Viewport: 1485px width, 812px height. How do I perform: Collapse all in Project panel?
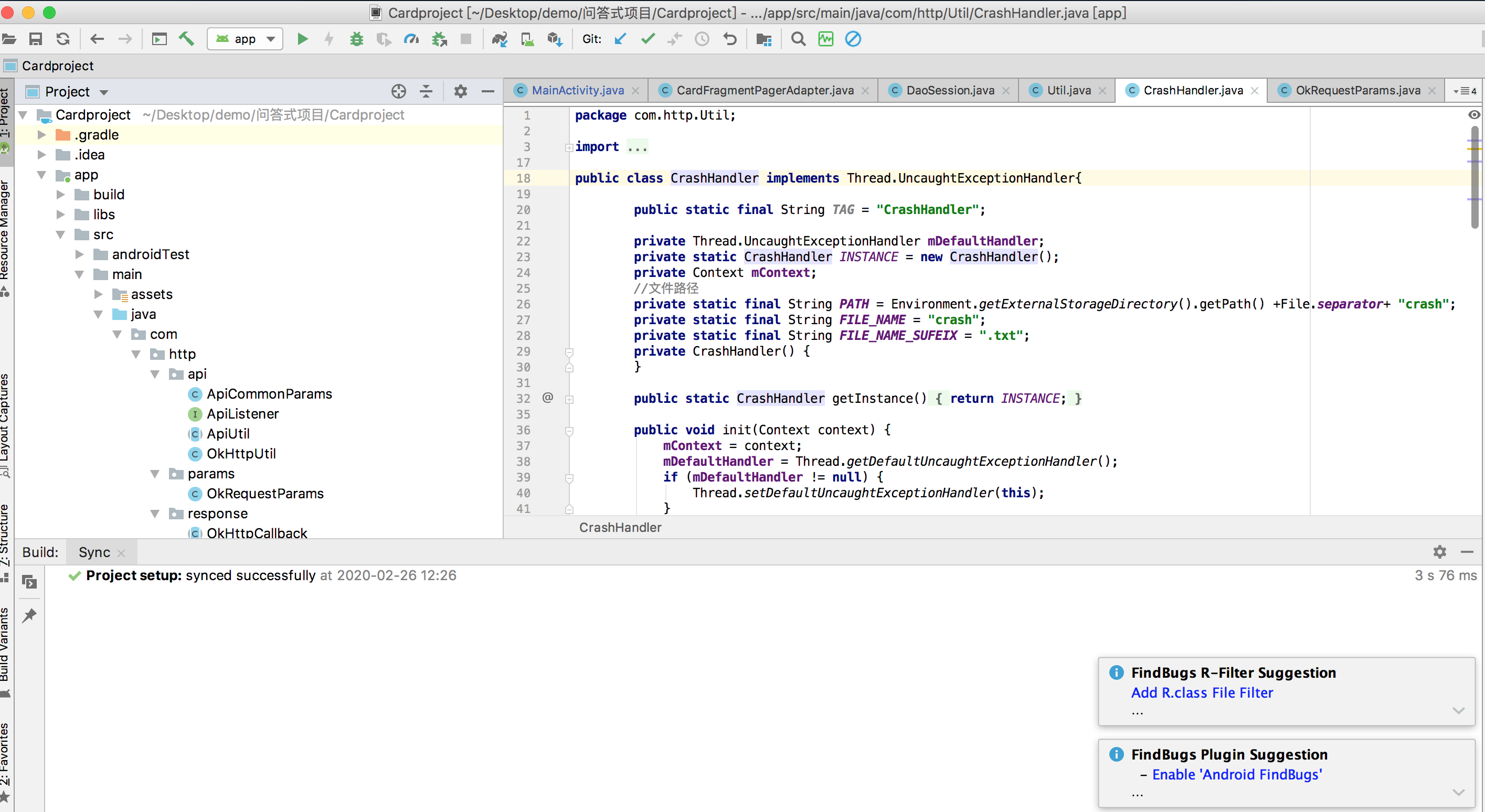pos(426,92)
